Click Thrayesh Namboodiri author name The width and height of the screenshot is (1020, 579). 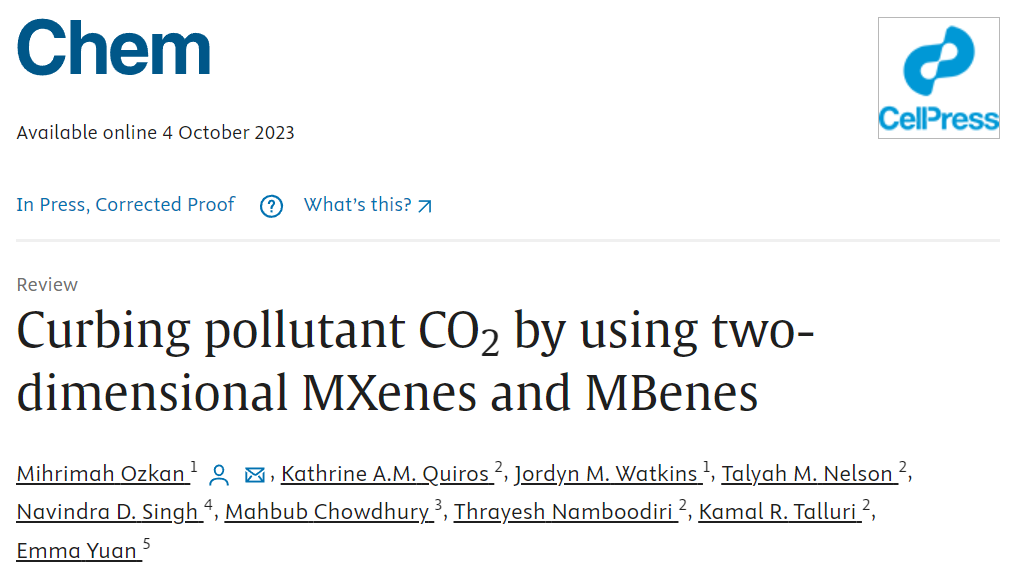coord(565,511)
